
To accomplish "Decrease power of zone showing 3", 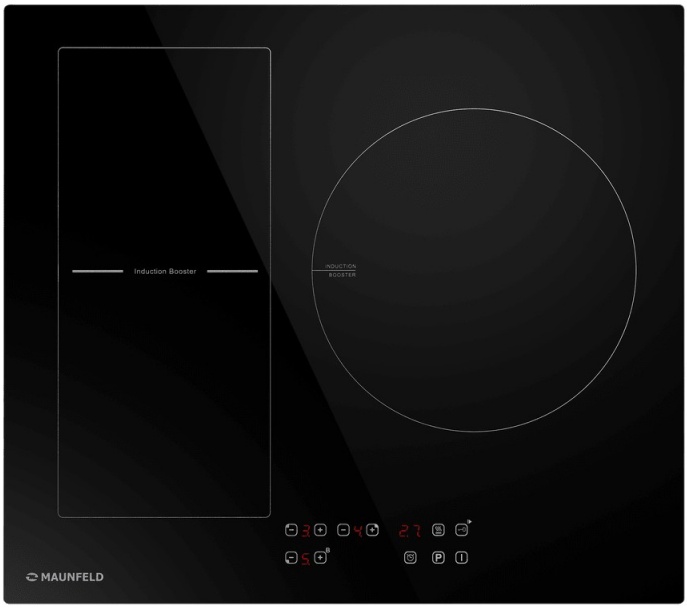I will coord(291,529).
